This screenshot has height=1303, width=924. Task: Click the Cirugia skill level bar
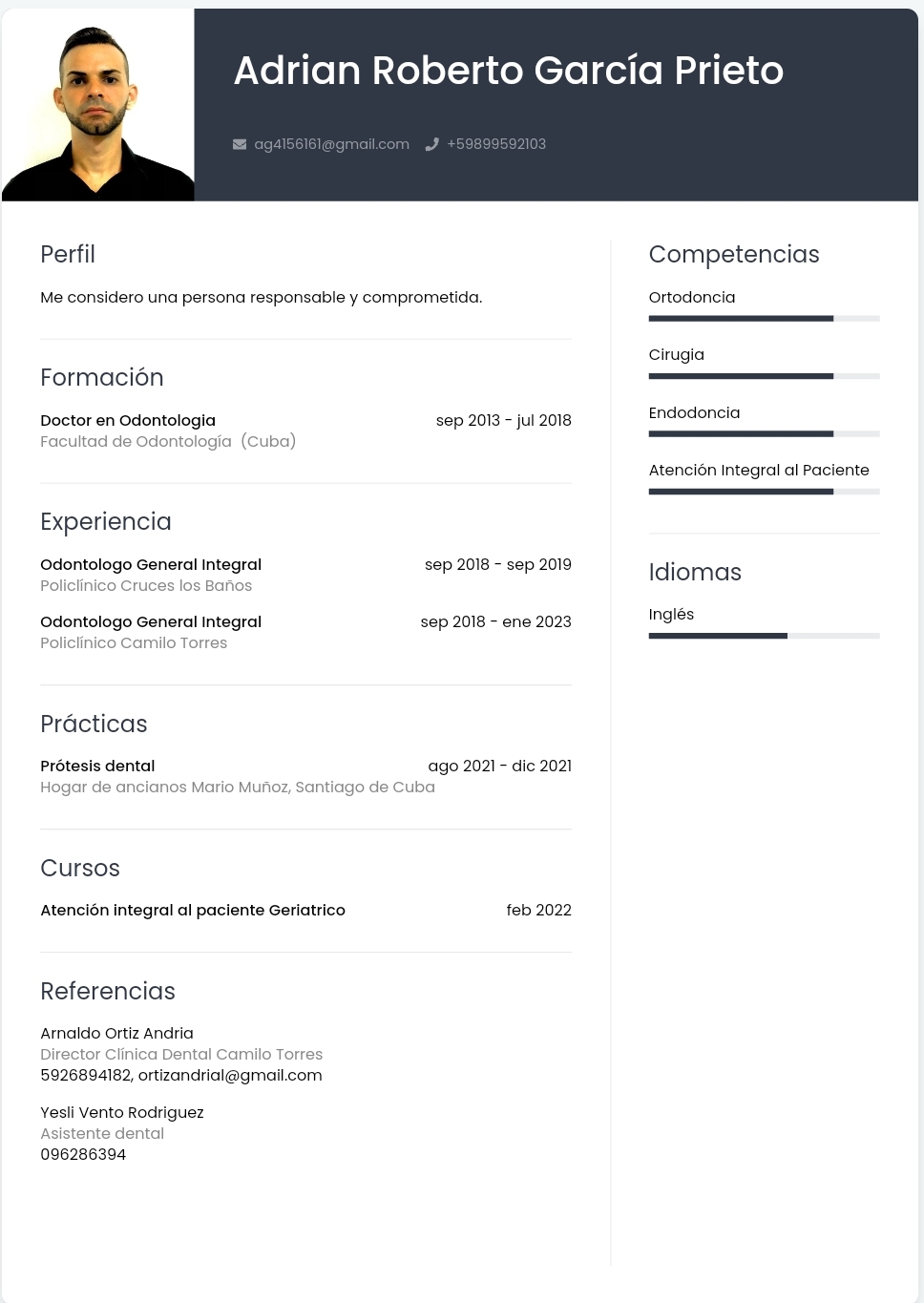click(764, 376)
